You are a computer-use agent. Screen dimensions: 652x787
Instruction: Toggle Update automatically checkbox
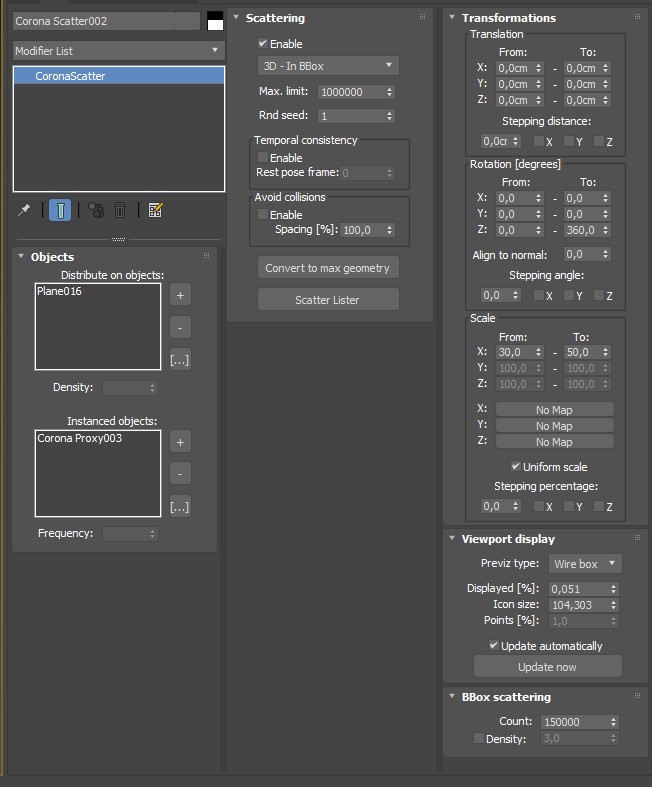494,645
